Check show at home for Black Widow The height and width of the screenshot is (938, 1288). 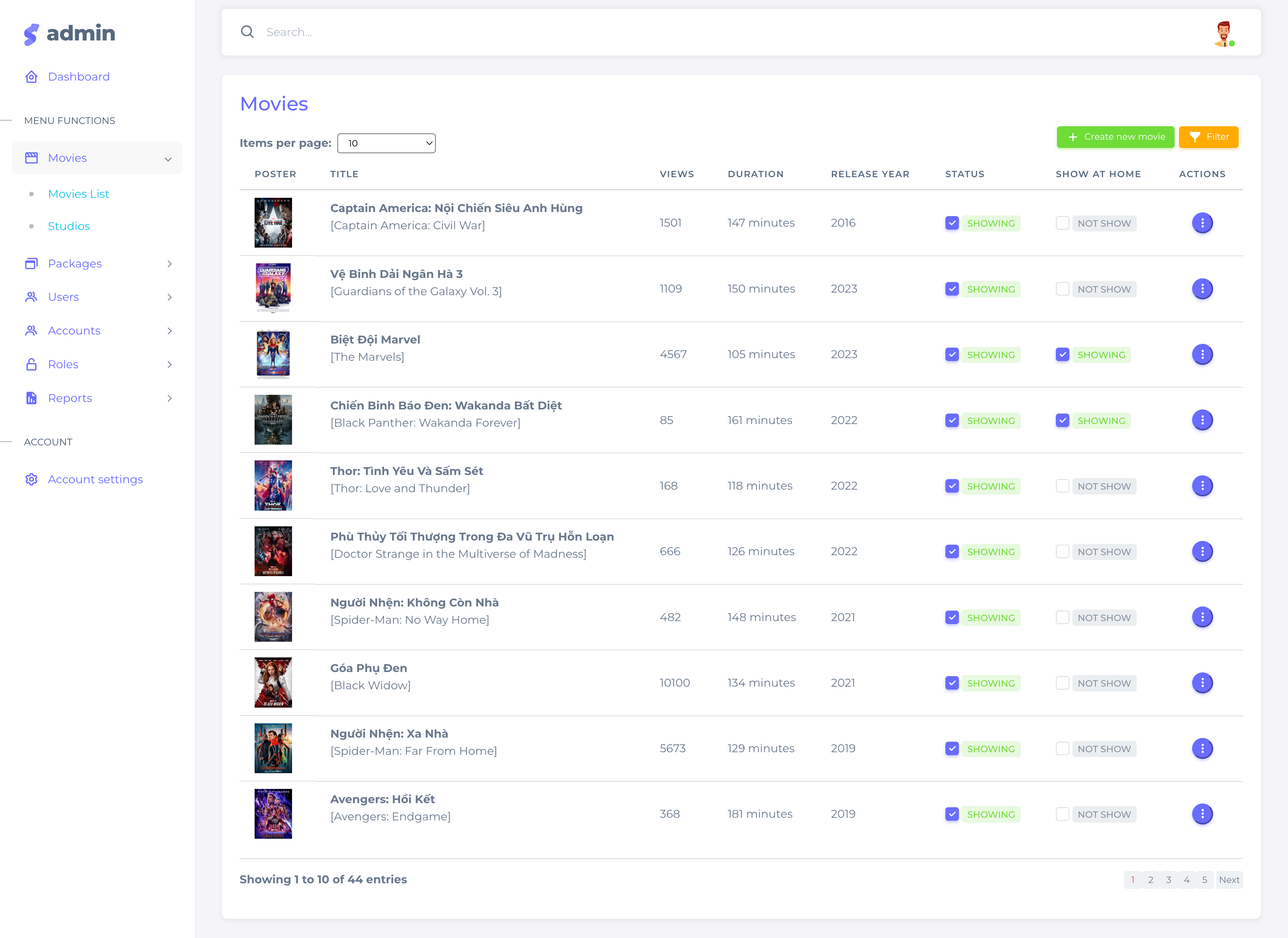[x=1062, y=683]
